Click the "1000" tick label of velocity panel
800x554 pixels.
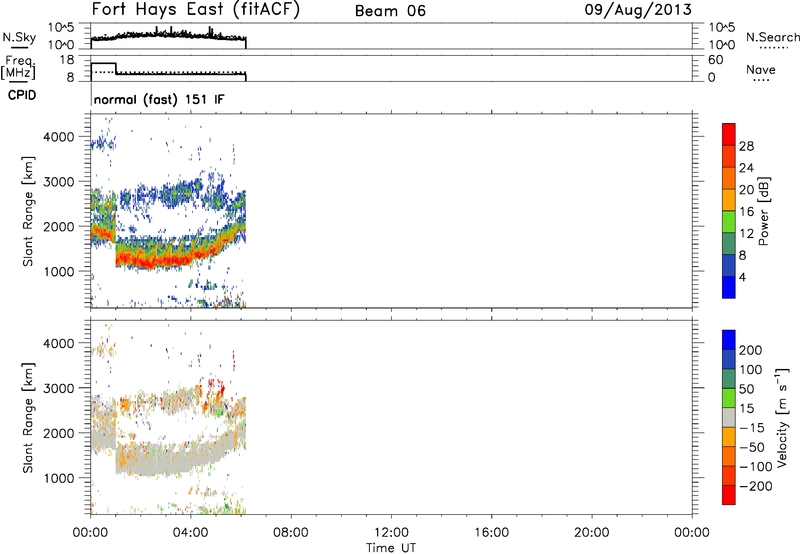[58, 478]
